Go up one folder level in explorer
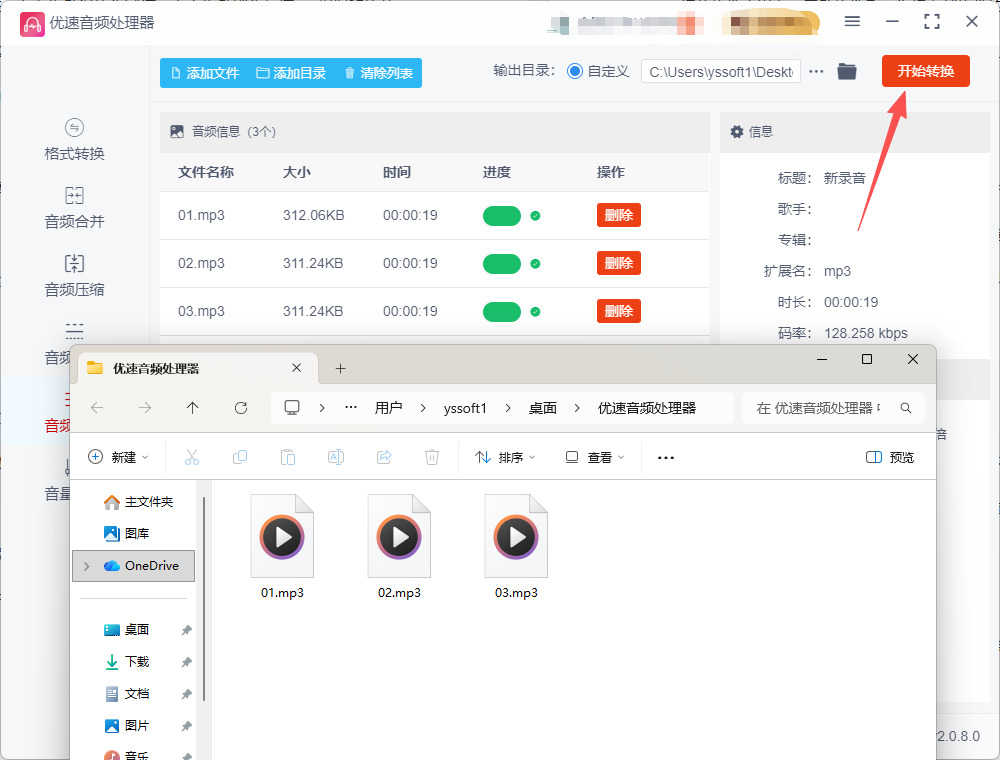The height and width of the screenshot is (760, 1000). pyautogui.click(x=193, y=408)
